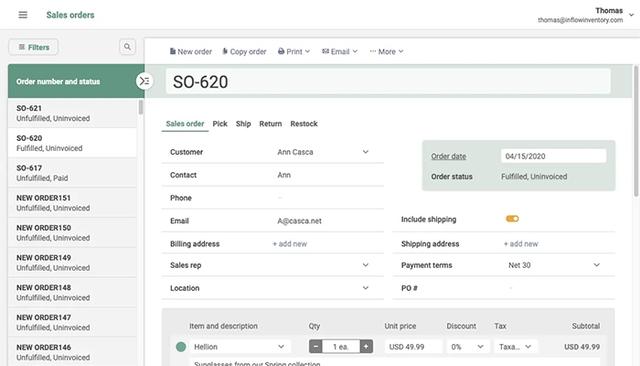Create a New order
Viewport: 640px width, 366px height.
[x=191, y=51]
